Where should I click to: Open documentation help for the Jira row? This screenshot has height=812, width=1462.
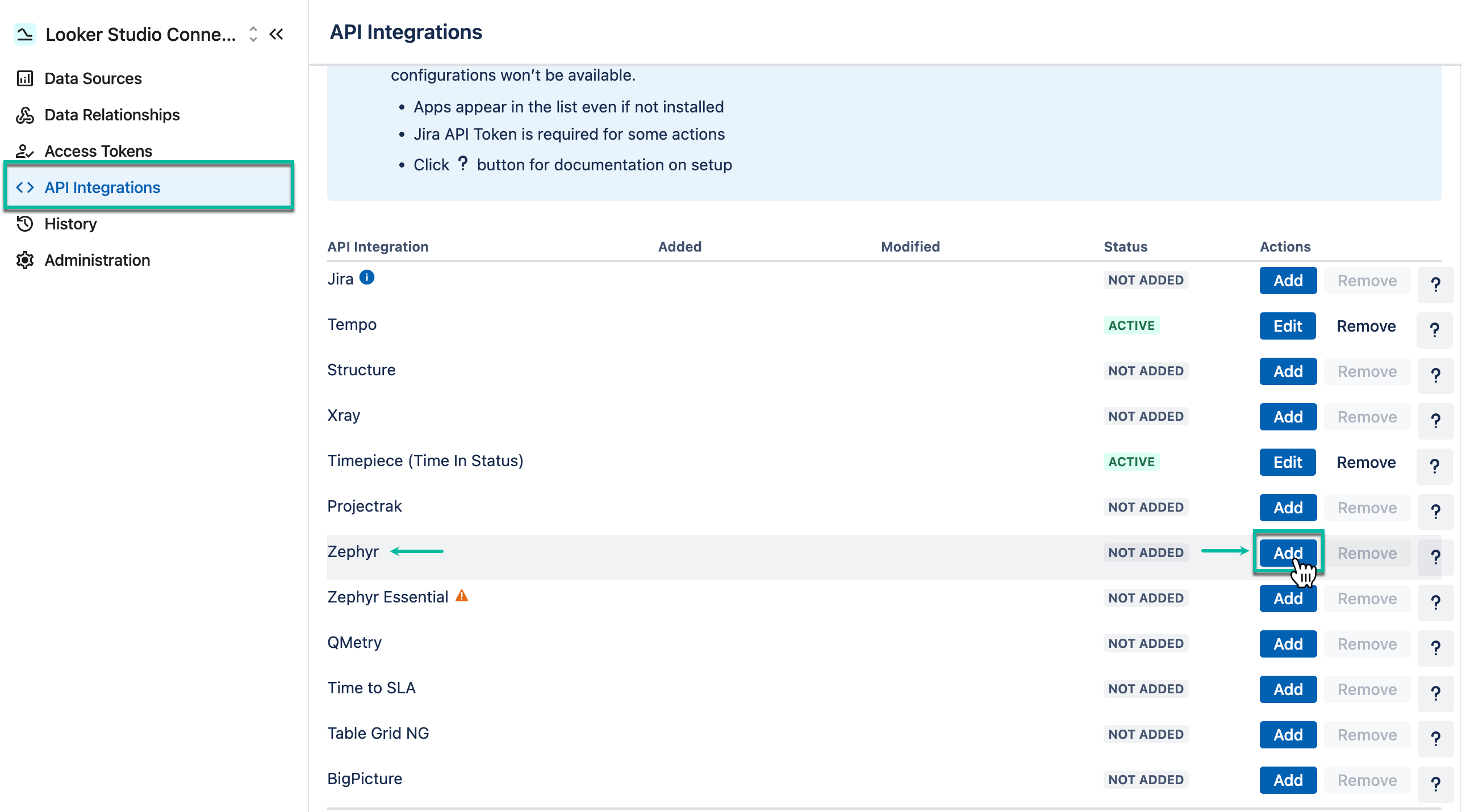click(1436, 284)
